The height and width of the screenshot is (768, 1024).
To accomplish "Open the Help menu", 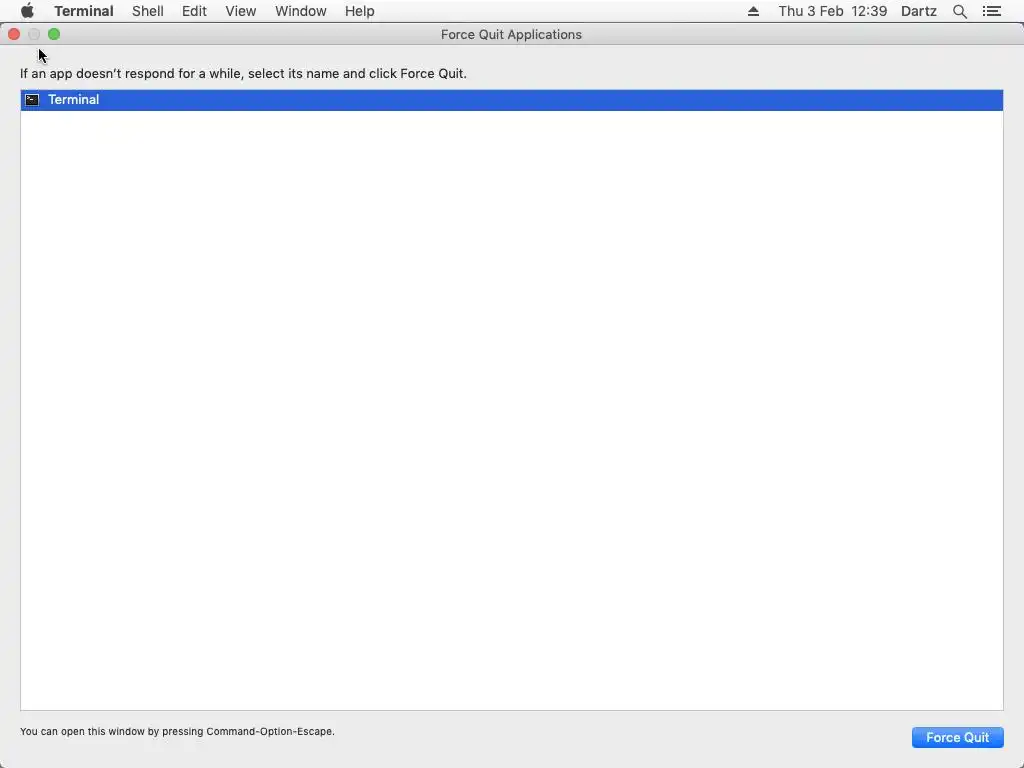I will click(359, 11).
